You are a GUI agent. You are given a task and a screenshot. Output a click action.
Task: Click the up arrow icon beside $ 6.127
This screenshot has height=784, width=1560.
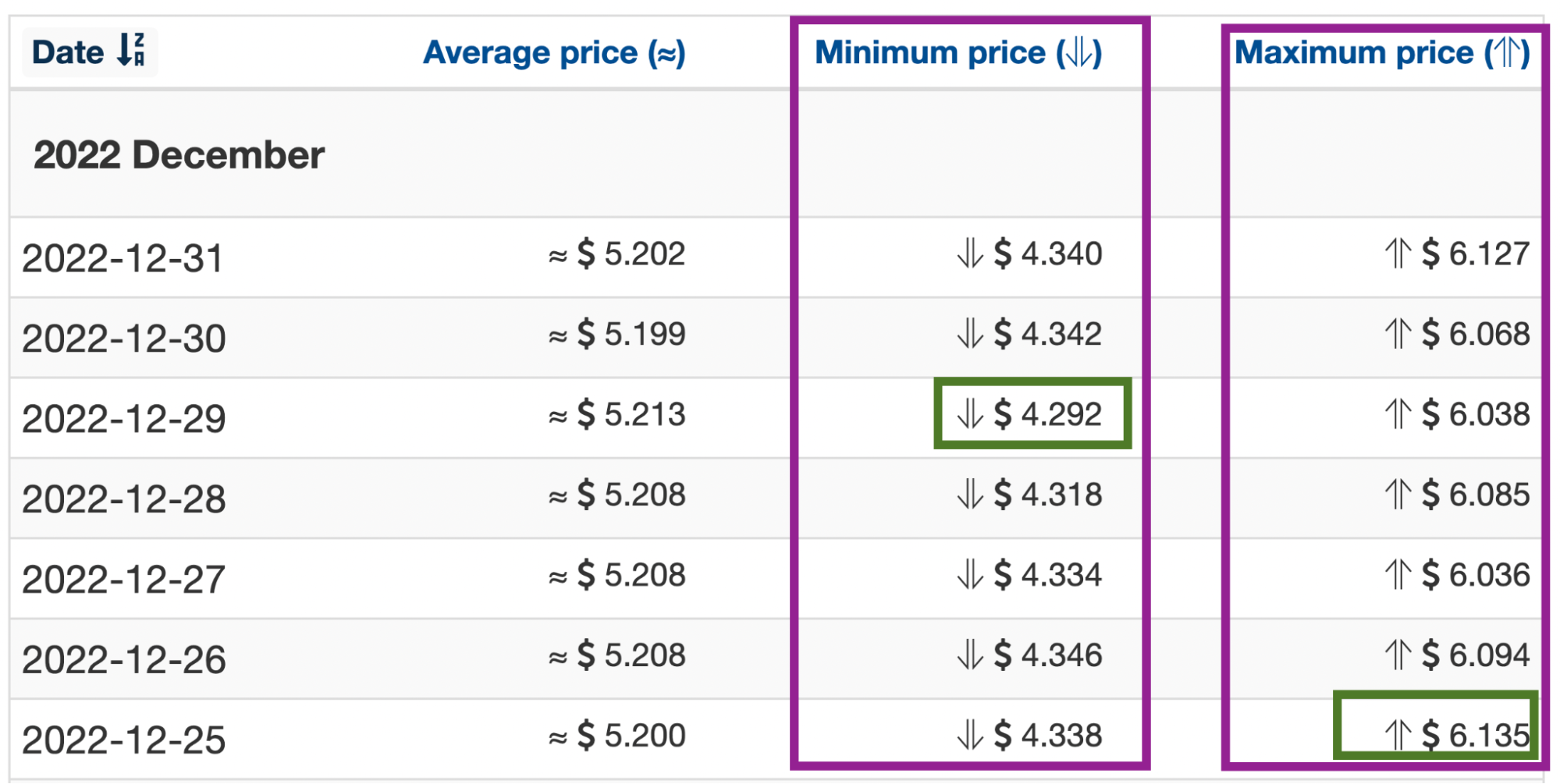[1398, 254]
